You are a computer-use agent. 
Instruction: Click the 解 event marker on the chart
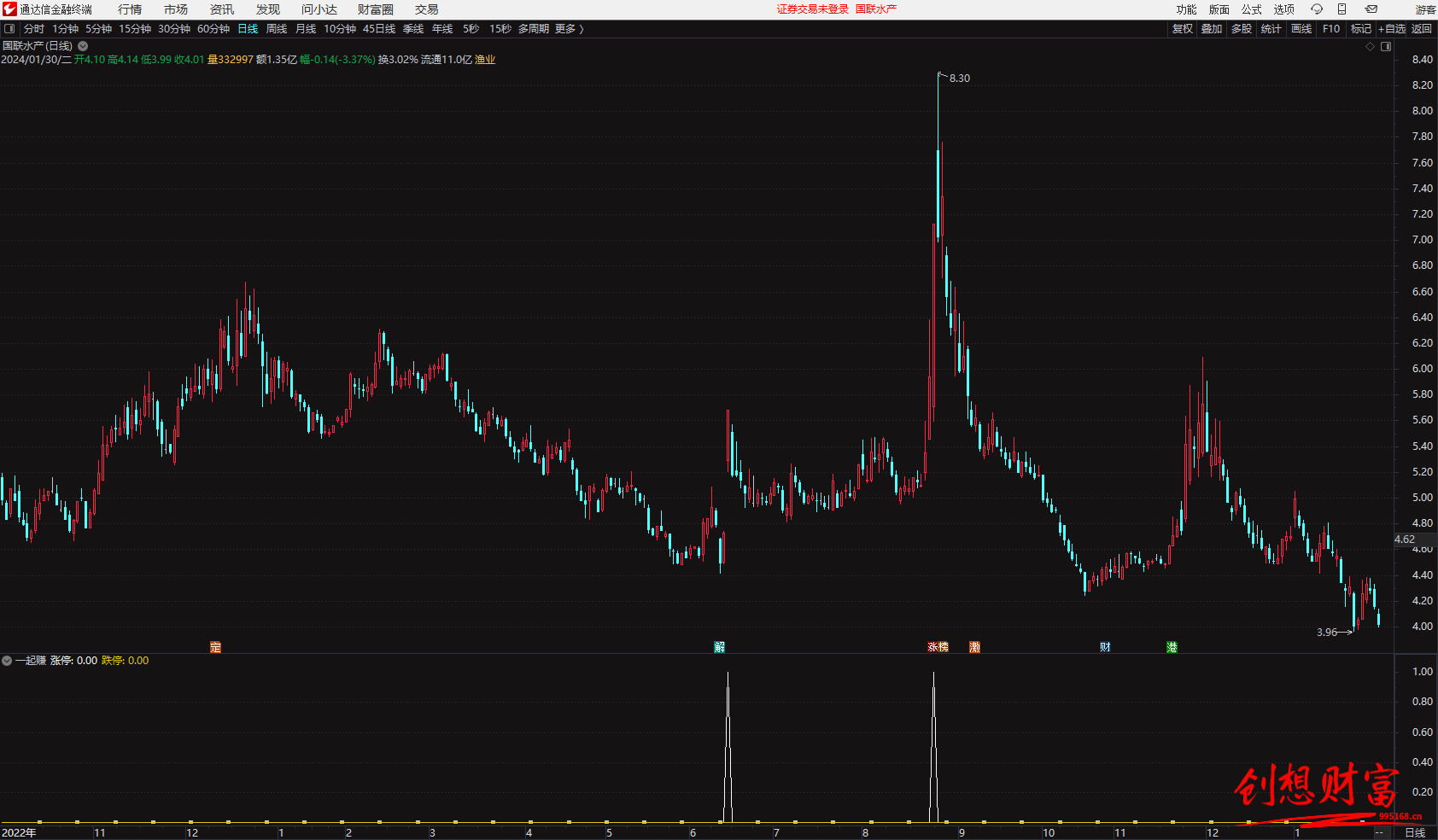pyautogui.click(x=719, y=647)
